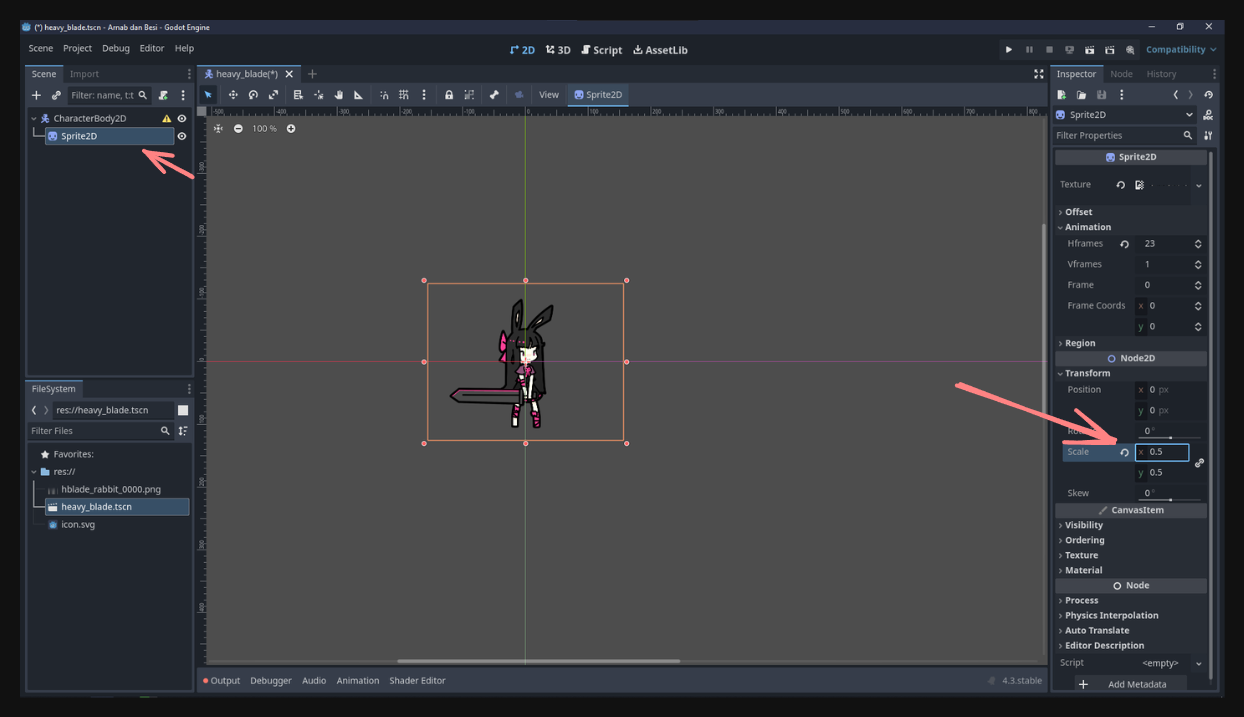Open the Texture resource dropdown arrow

pyautogui.click(x=1198, y=185)
